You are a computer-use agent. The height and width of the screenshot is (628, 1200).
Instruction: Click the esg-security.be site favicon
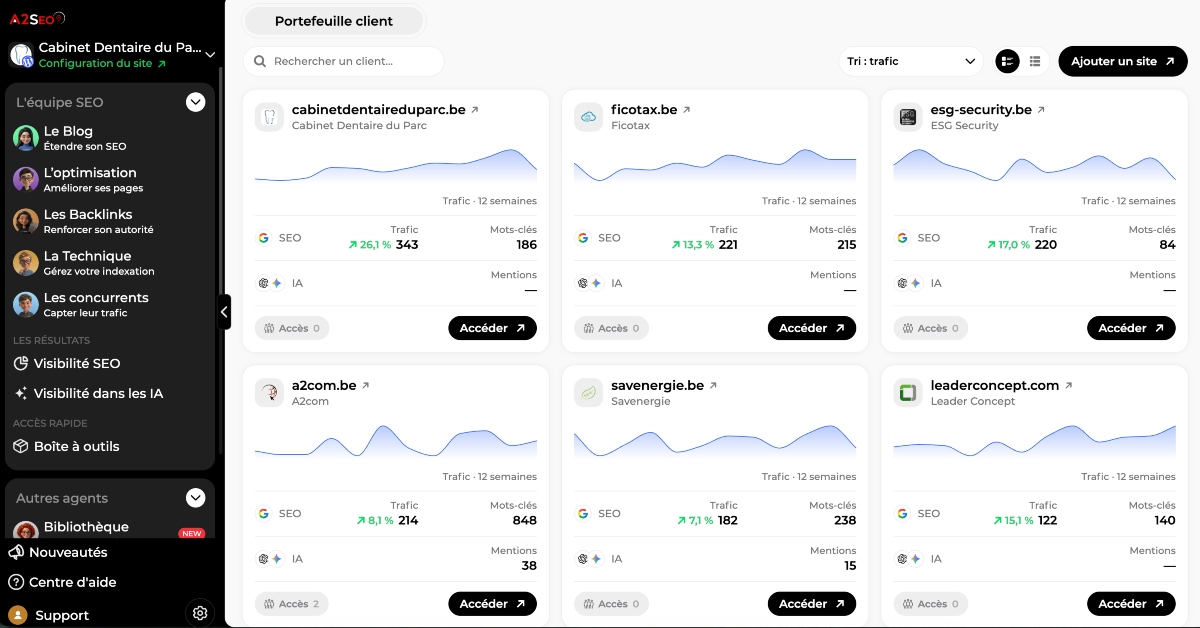[x=907, y=117]
